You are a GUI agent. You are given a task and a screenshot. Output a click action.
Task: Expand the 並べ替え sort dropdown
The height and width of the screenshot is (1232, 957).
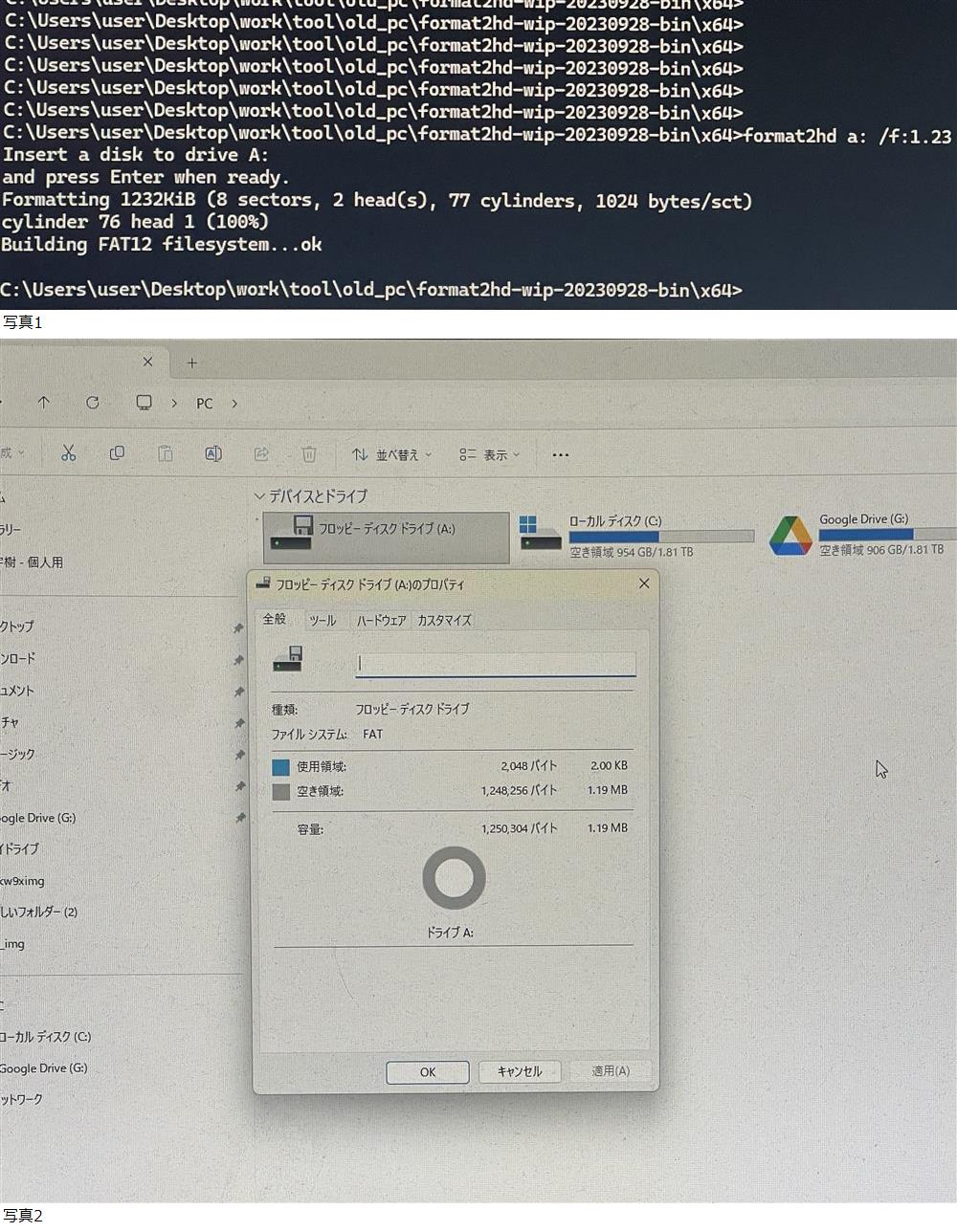392,454
